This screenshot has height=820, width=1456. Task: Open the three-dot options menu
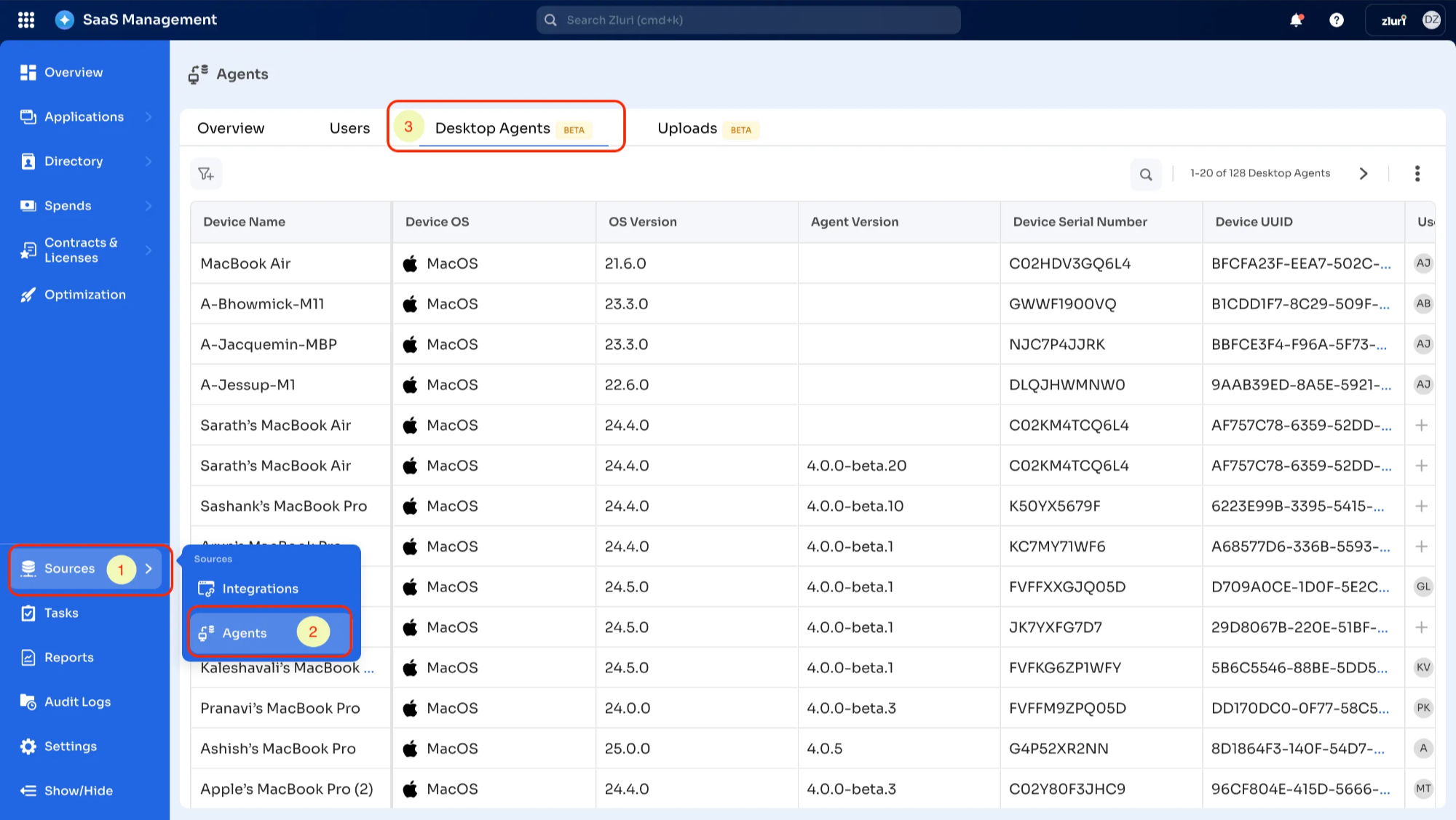(1417, 173)
